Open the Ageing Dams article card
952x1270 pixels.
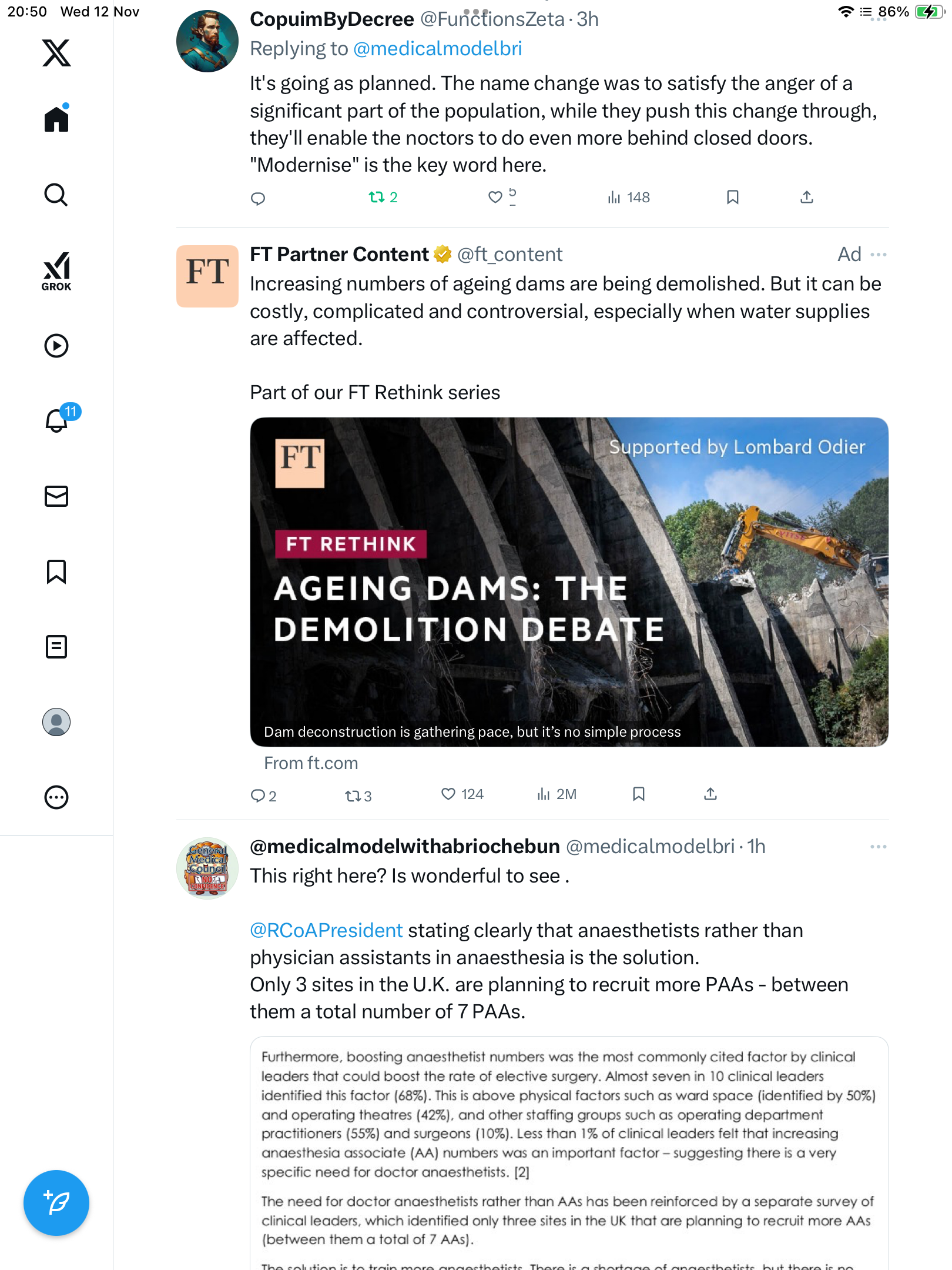pos(569,582)
